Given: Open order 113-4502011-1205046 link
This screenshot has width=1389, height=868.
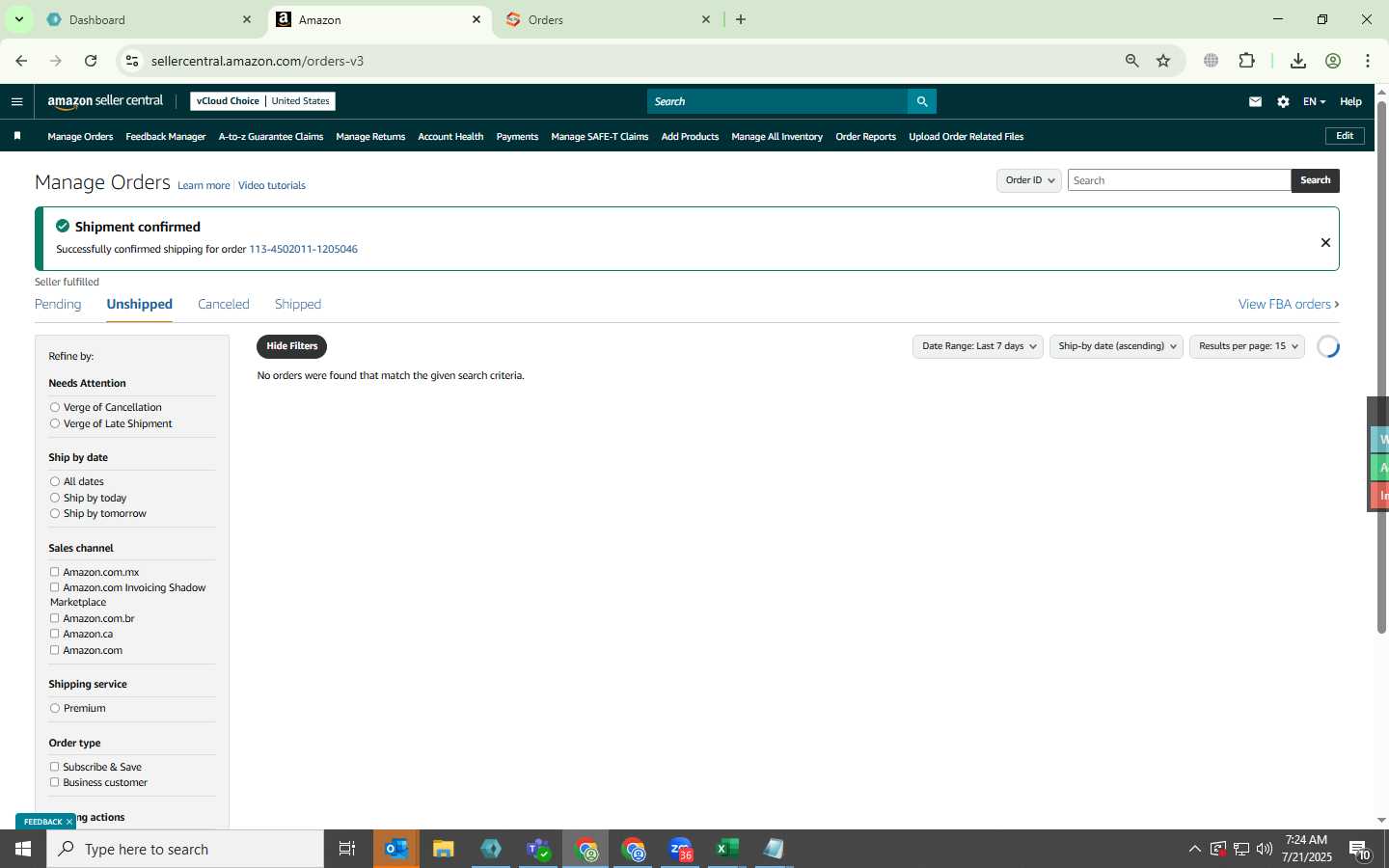Looking at the screenshot, I should pyautogui.click(x=303, y=249).
